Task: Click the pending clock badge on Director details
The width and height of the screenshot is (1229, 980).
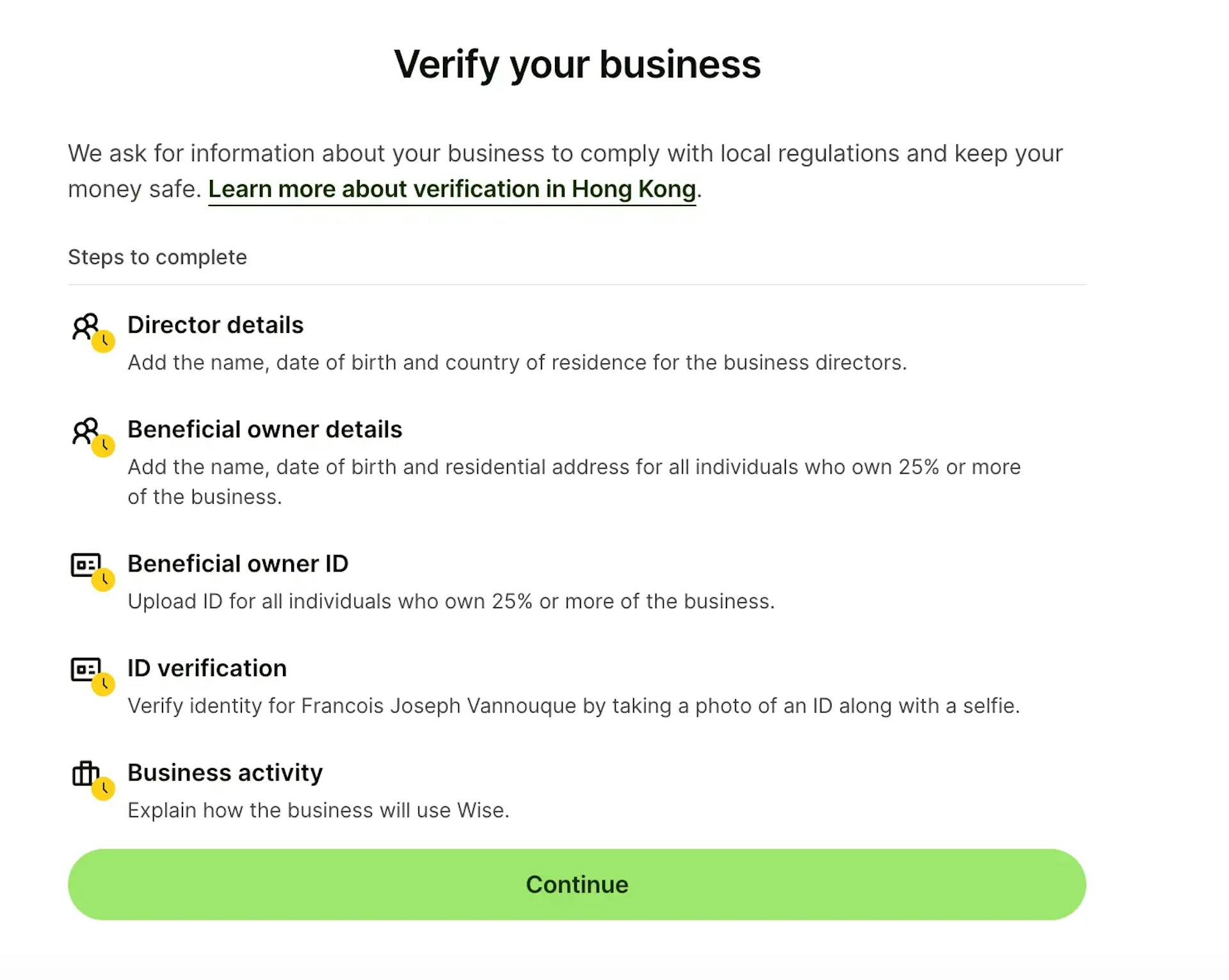Action: coord(104,342)
